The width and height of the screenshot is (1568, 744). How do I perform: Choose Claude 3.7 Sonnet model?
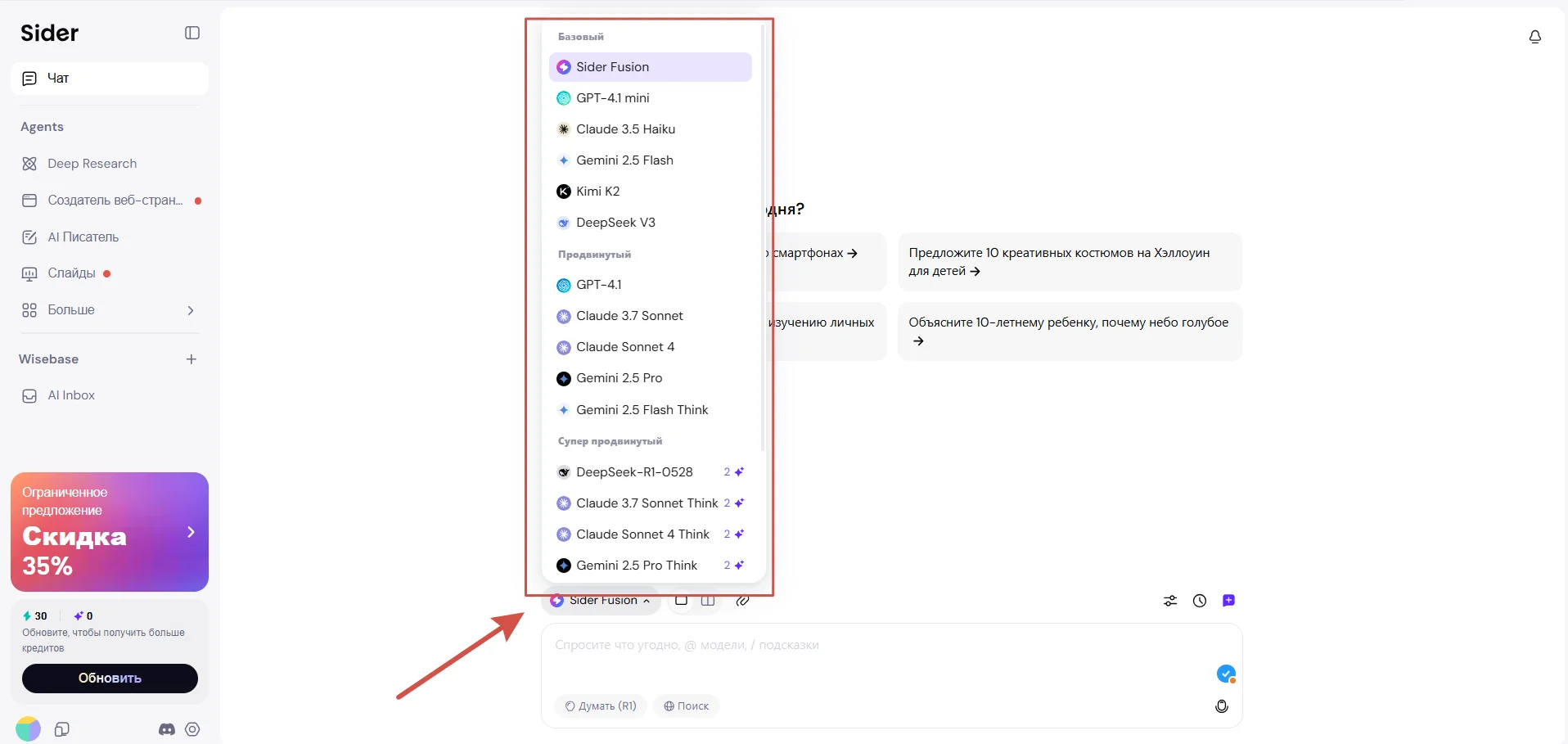tap(651, 316)
